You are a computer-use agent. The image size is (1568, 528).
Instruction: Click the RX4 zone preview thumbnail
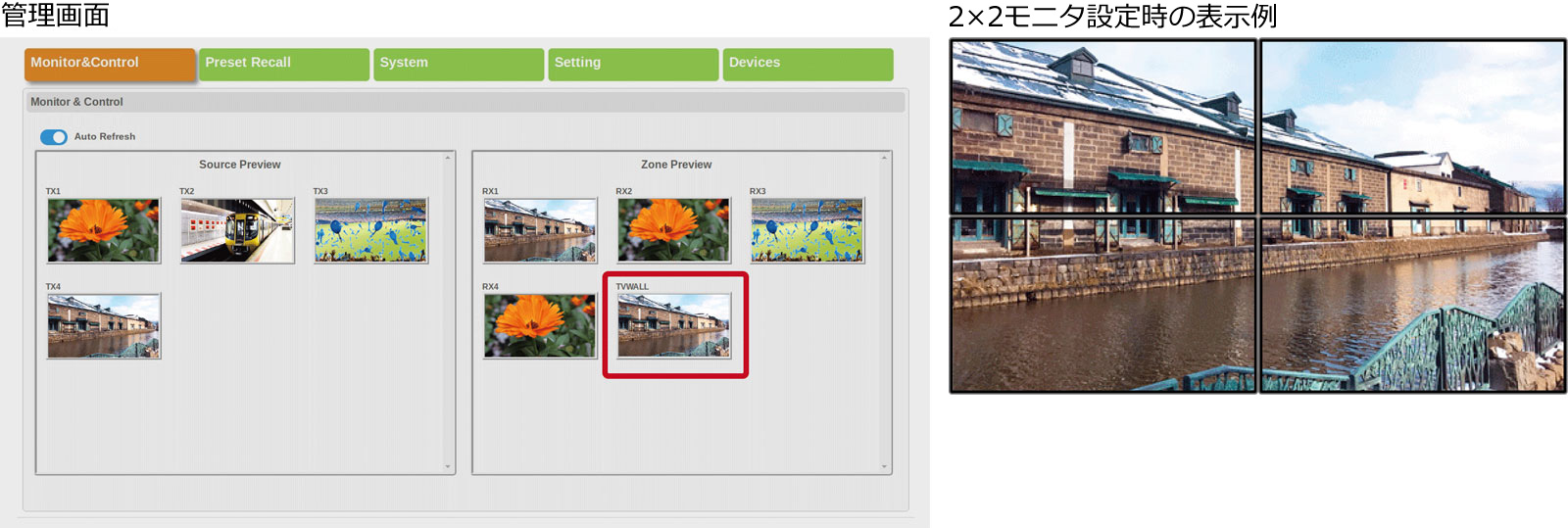point(540,326)
